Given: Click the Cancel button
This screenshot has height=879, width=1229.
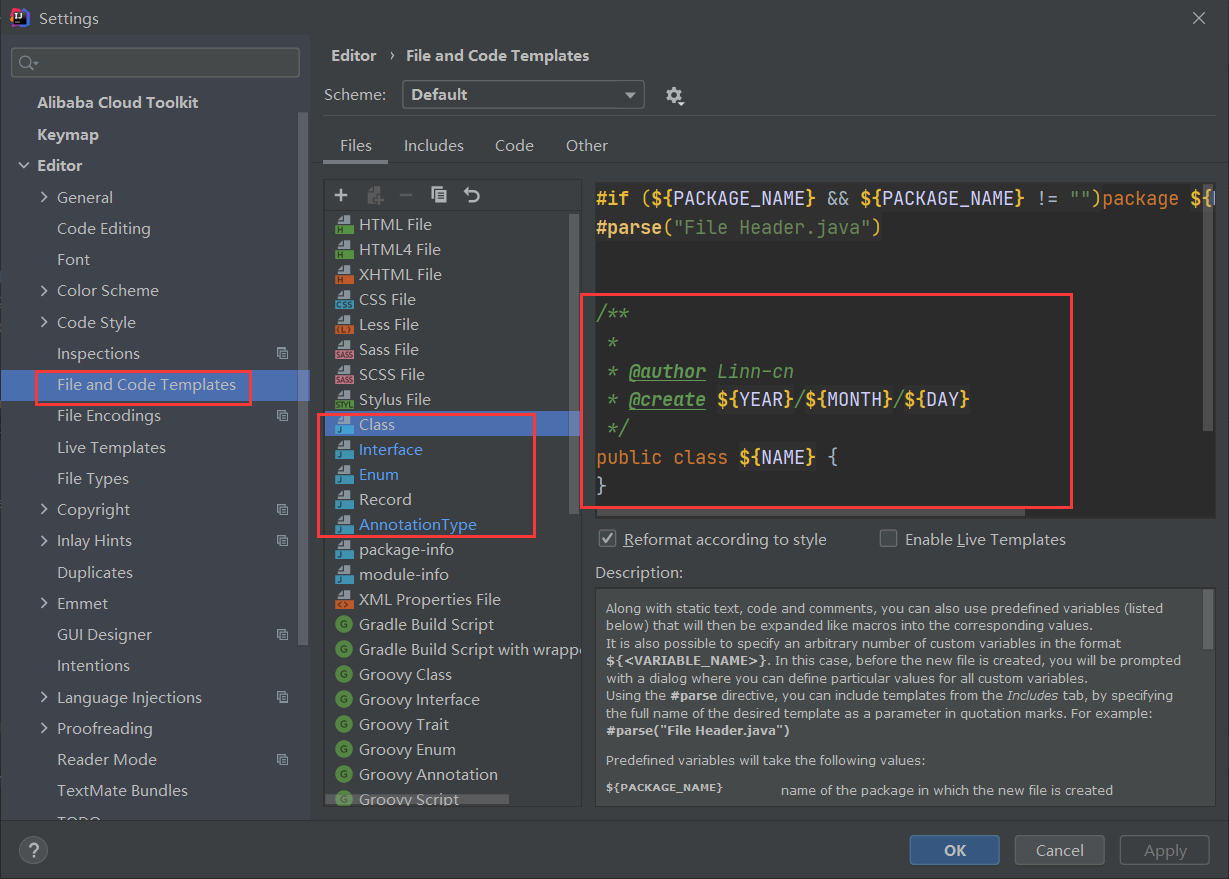Looking at the screenshot, I should coord(1060,850).
